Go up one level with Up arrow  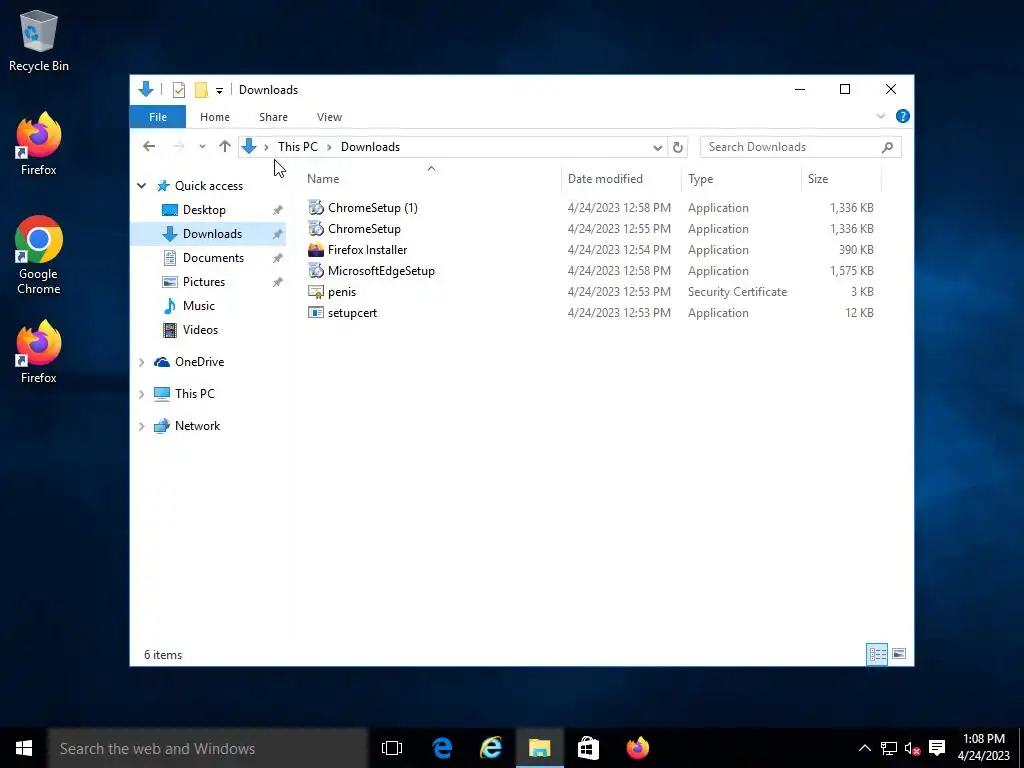225,146
